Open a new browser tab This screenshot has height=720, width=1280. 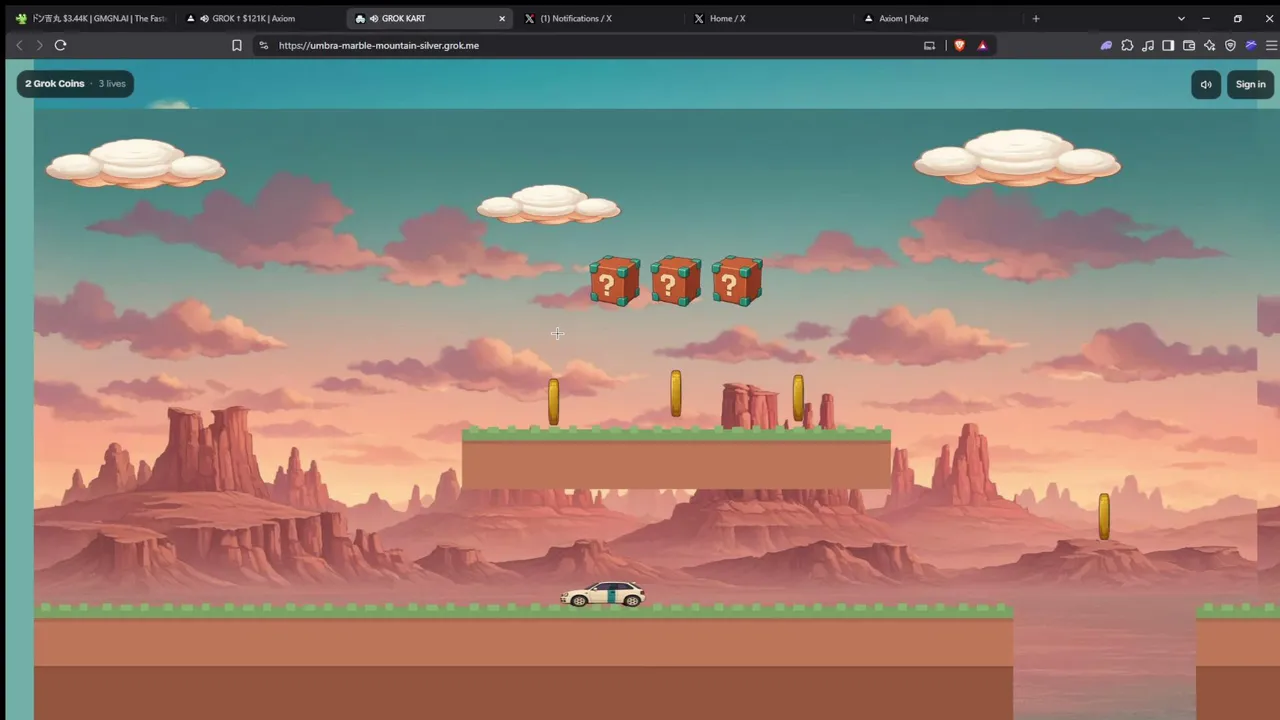pos(1036,18)
